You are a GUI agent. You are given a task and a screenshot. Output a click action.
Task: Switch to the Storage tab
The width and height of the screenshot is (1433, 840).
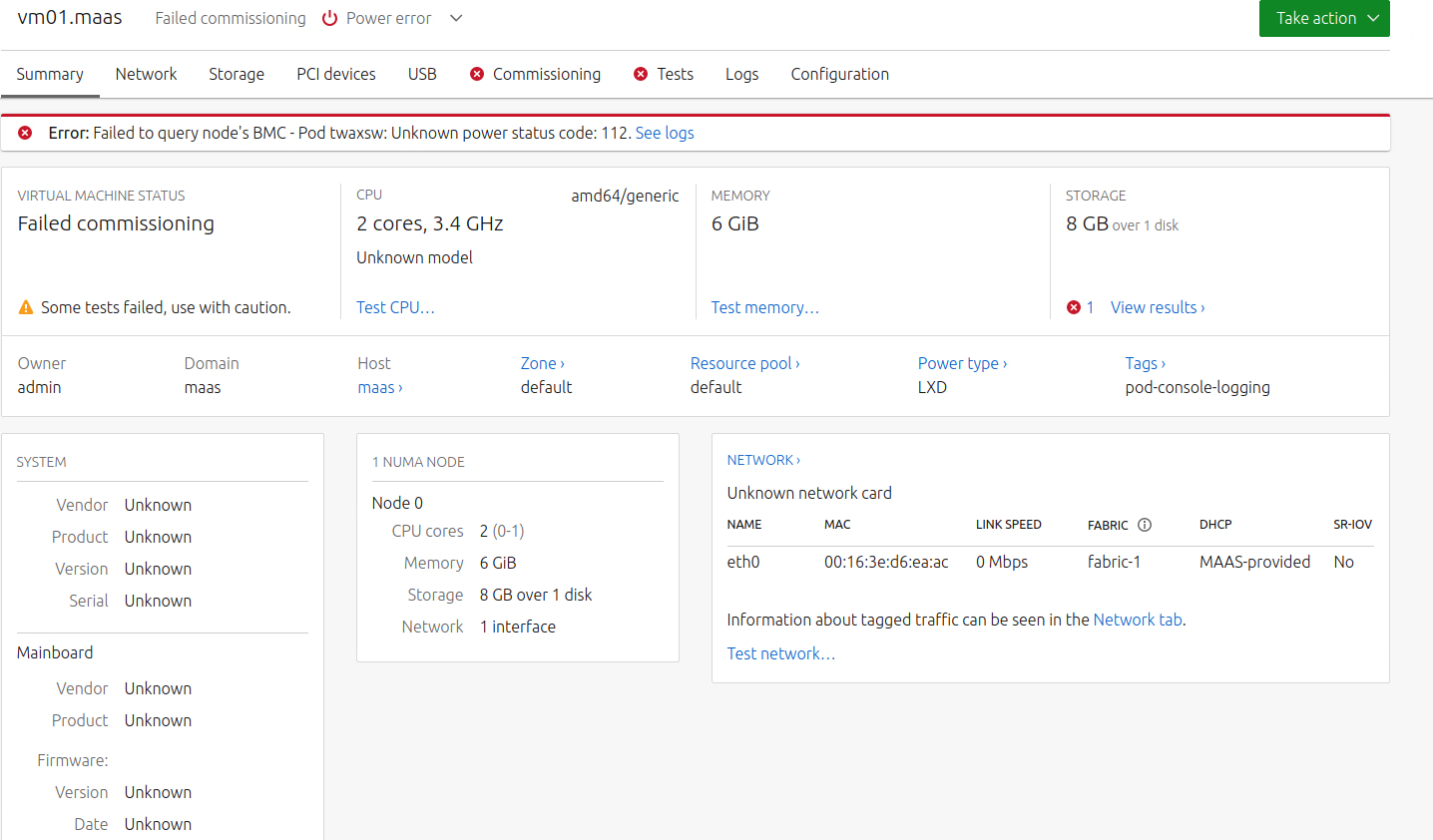pyautogui.click(x=237, y=74)
